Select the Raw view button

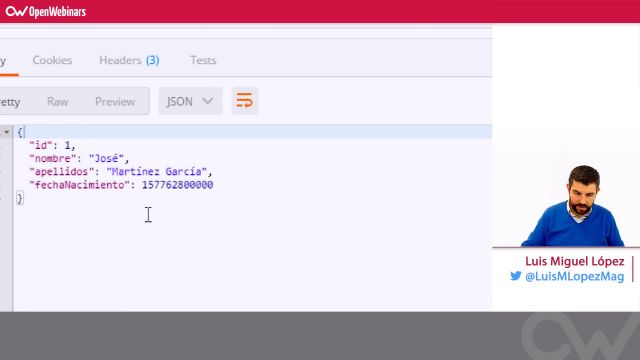58,102
